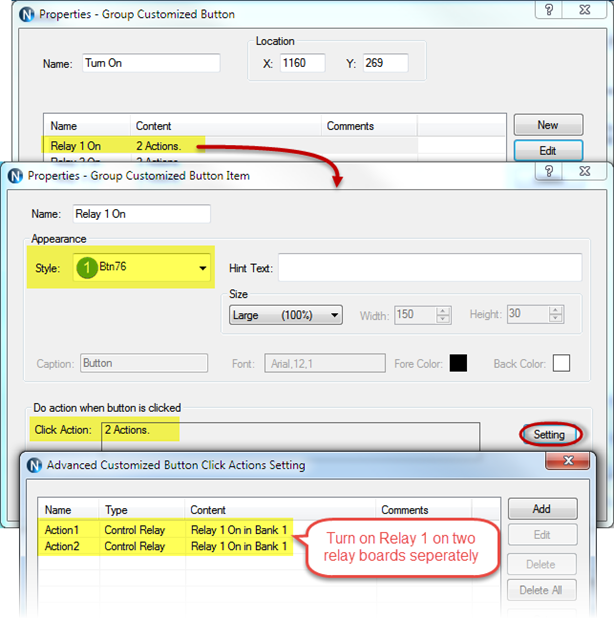Click the Name column header in button list
Image resolution: width=614 pixels, height=619 pixels.
point(87,126)
